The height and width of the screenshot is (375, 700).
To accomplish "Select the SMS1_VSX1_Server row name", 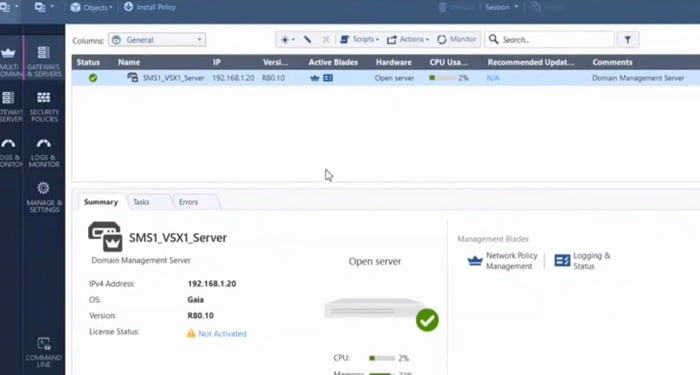I will pyautogui.click(x=173, y=78).
